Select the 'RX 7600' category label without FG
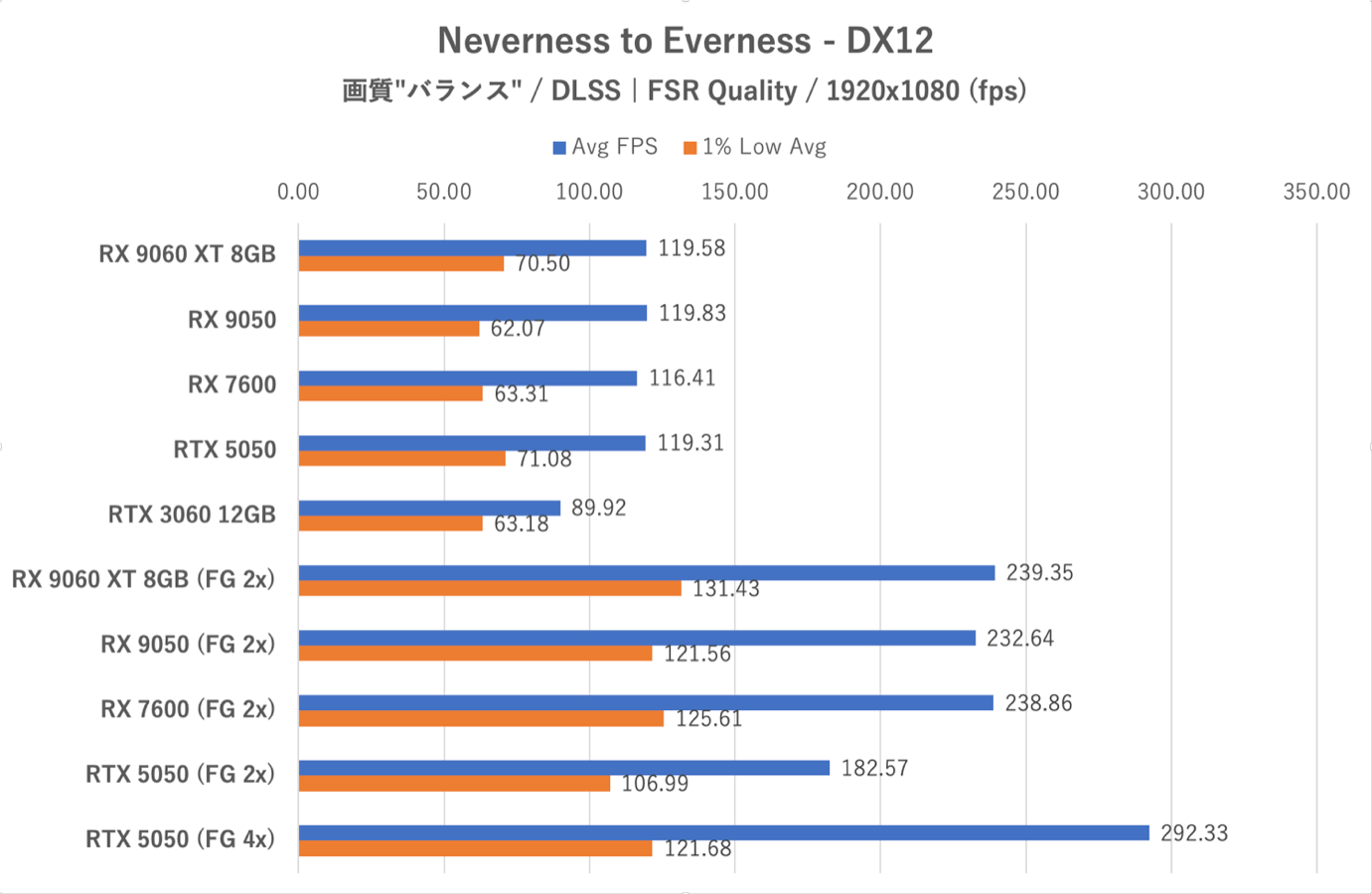 tap(231, 384)
